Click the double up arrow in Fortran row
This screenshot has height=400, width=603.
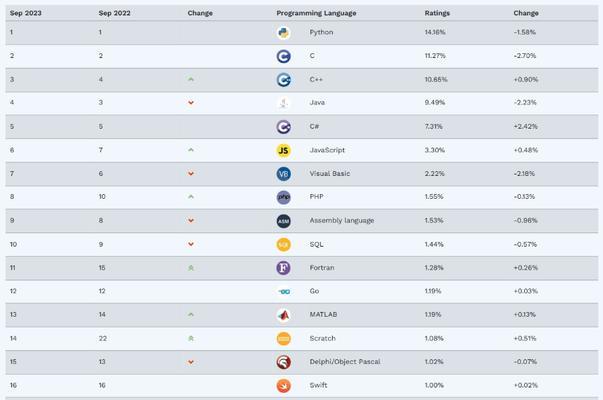pos(191,268)
